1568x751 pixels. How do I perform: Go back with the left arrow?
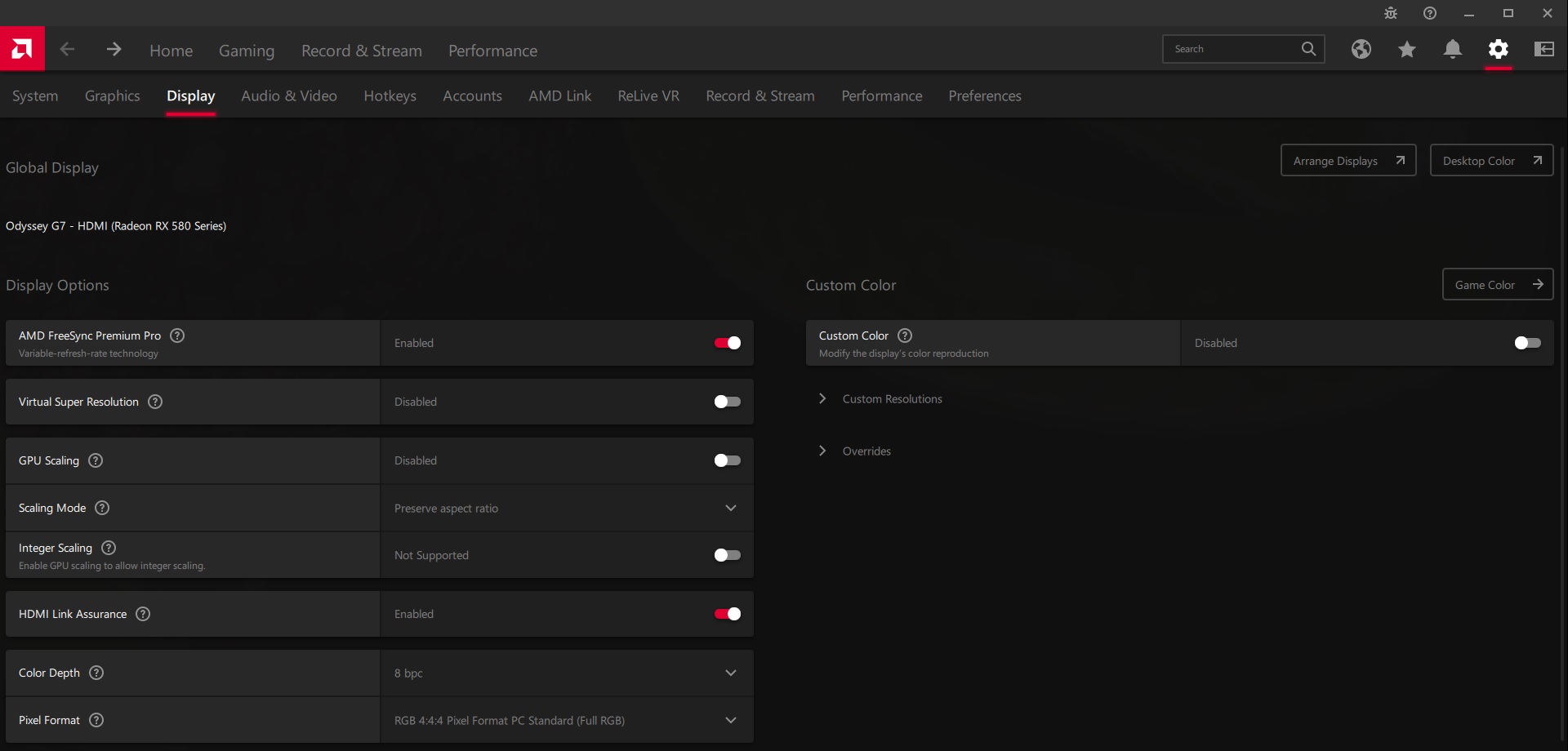click(x=68, y=50)
